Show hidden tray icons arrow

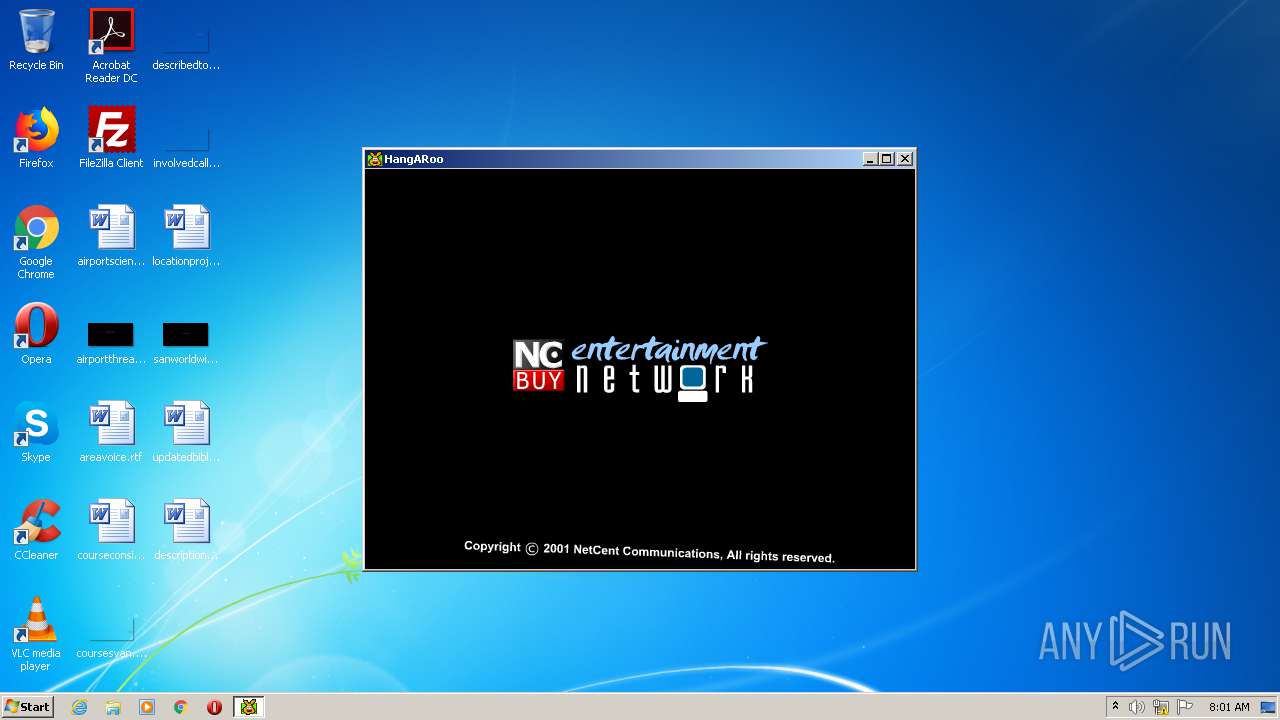pyautogui.click(x=1115, y=707)
